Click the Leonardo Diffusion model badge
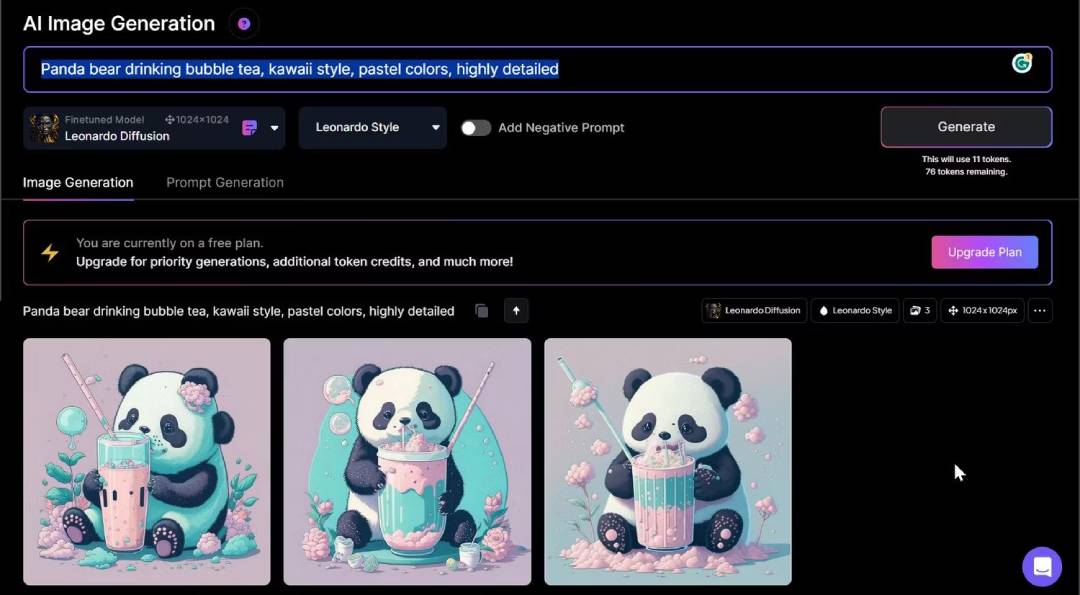The image size is (1080, 595). click(x=753, y=310)
